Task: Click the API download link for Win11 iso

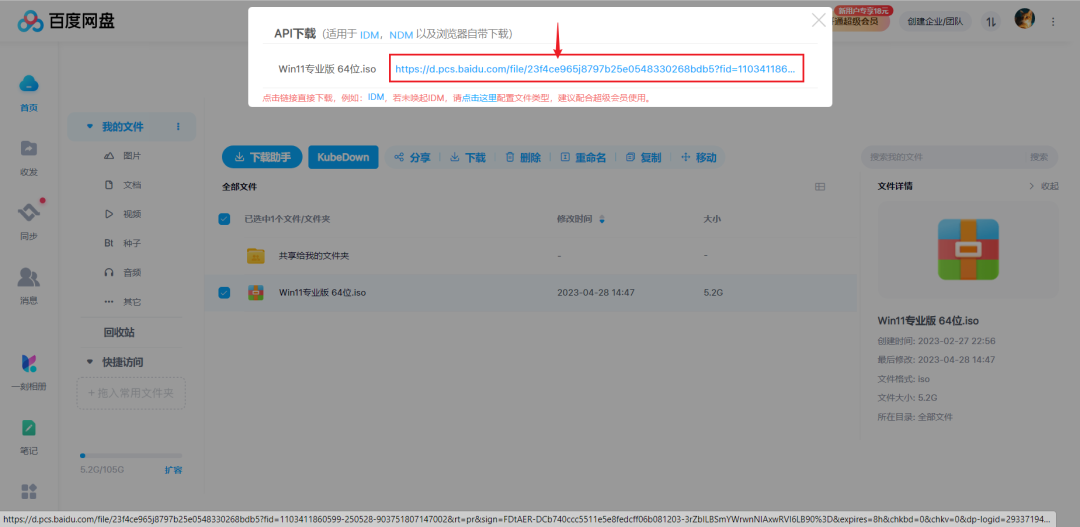Action: (595, 69)
